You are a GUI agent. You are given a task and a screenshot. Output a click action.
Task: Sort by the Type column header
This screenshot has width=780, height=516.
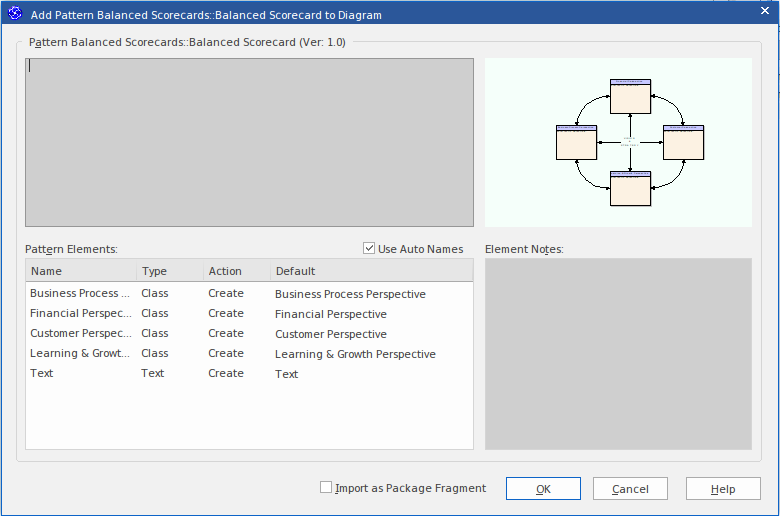(168, 271)
